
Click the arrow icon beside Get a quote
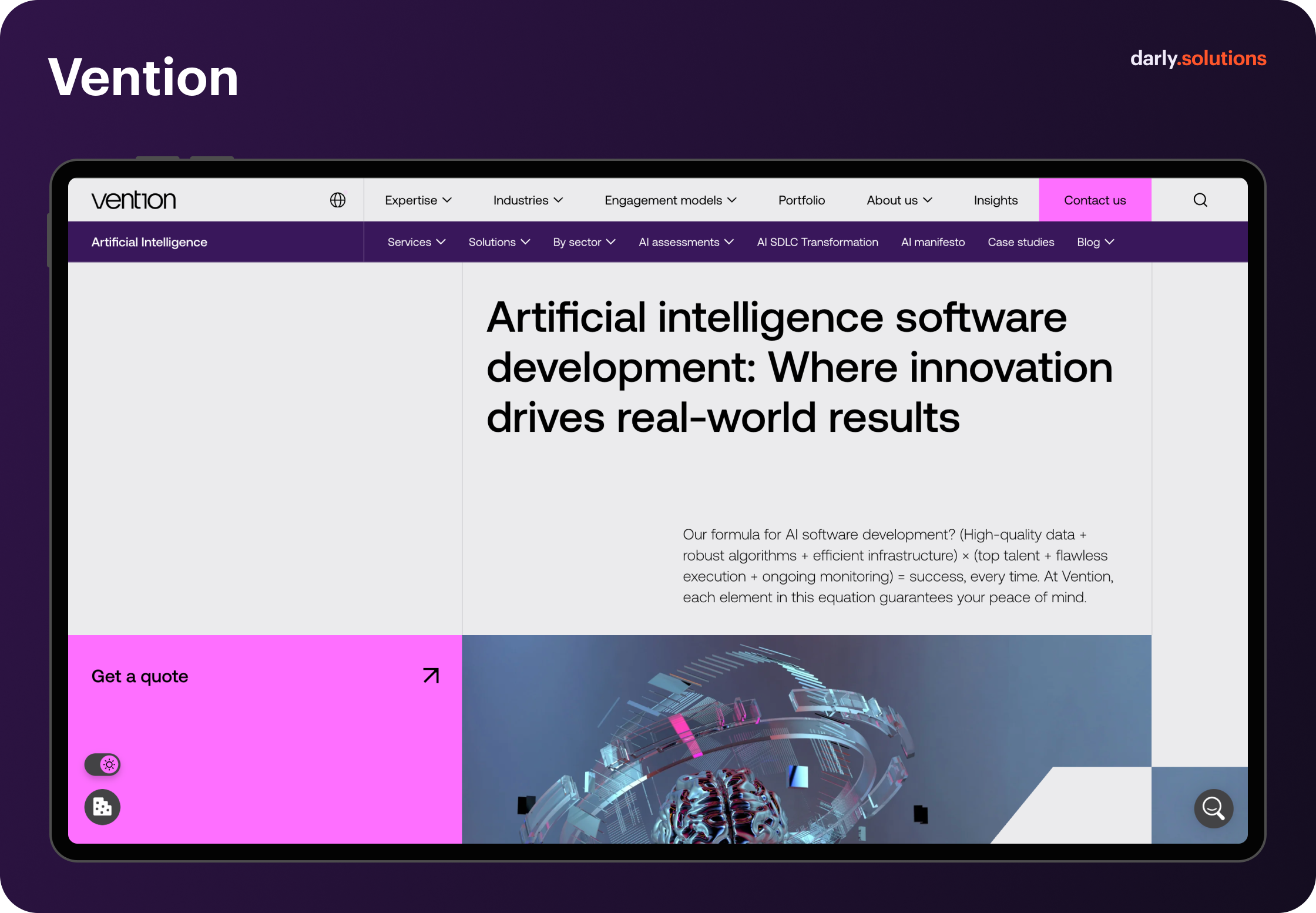pos(431,676)
